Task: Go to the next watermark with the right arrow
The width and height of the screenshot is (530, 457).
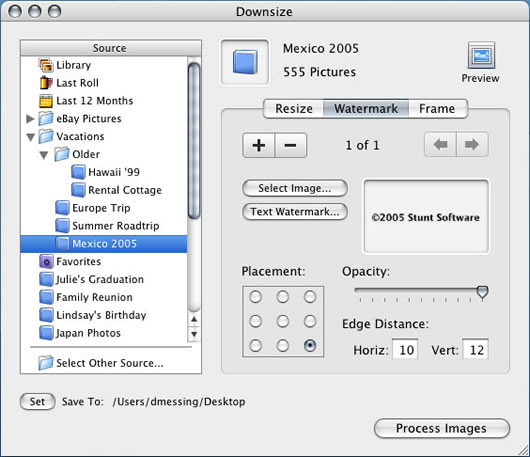Action: tap(472, 145)
